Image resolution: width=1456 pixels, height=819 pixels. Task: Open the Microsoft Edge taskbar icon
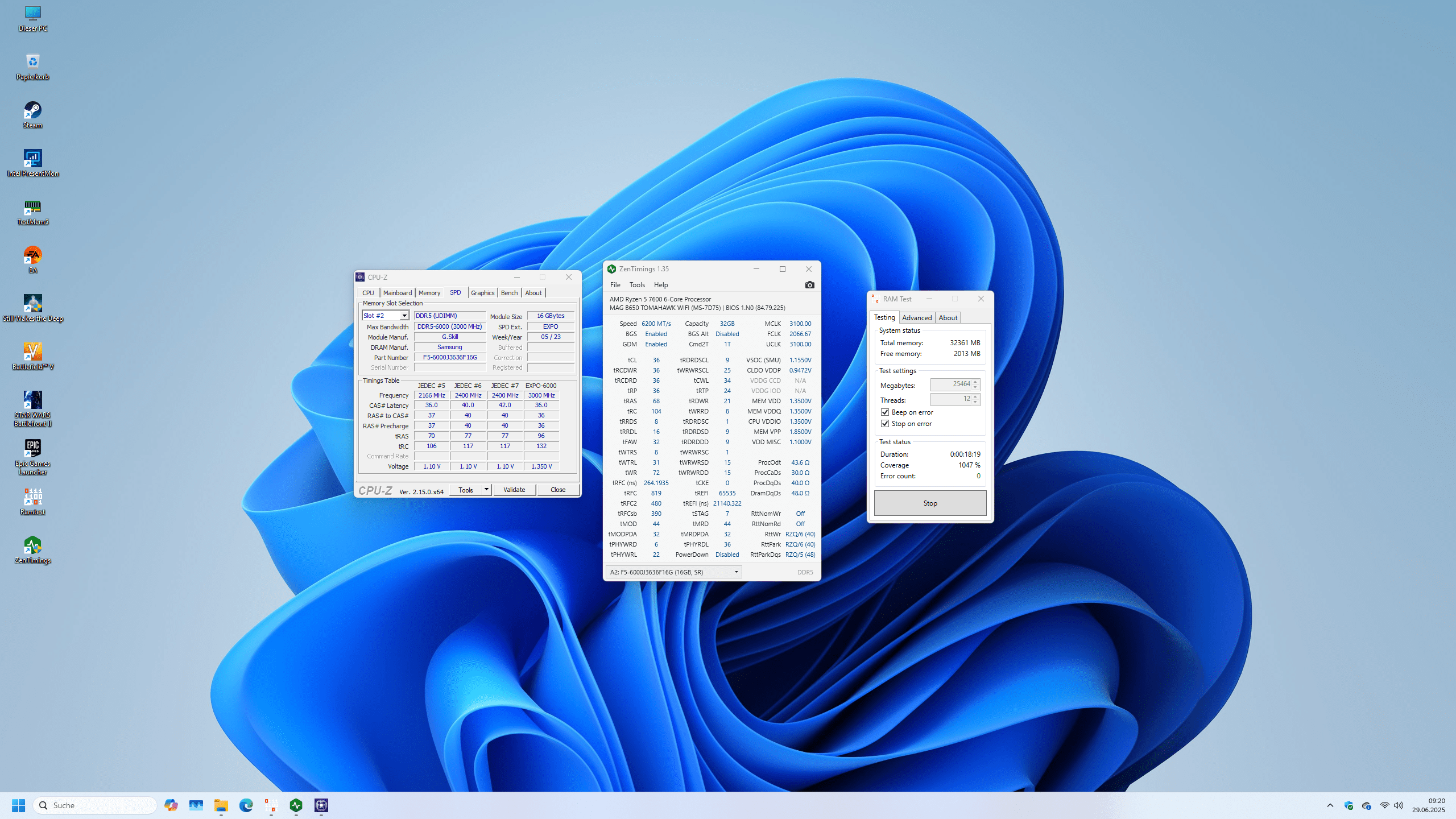coord(246,805)
